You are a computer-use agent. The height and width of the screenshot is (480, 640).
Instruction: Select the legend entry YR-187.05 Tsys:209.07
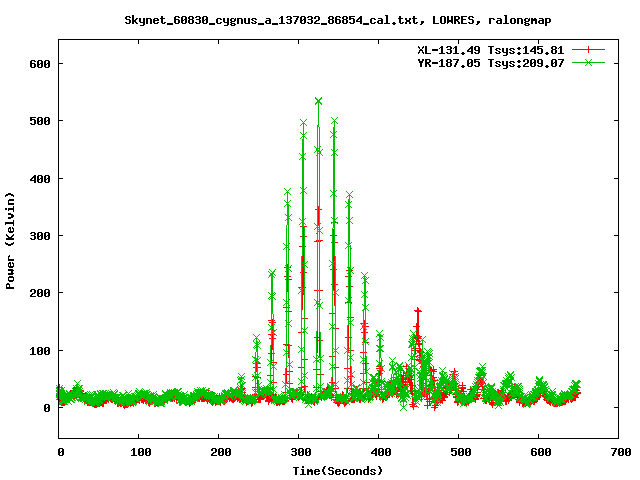[491, 63]
